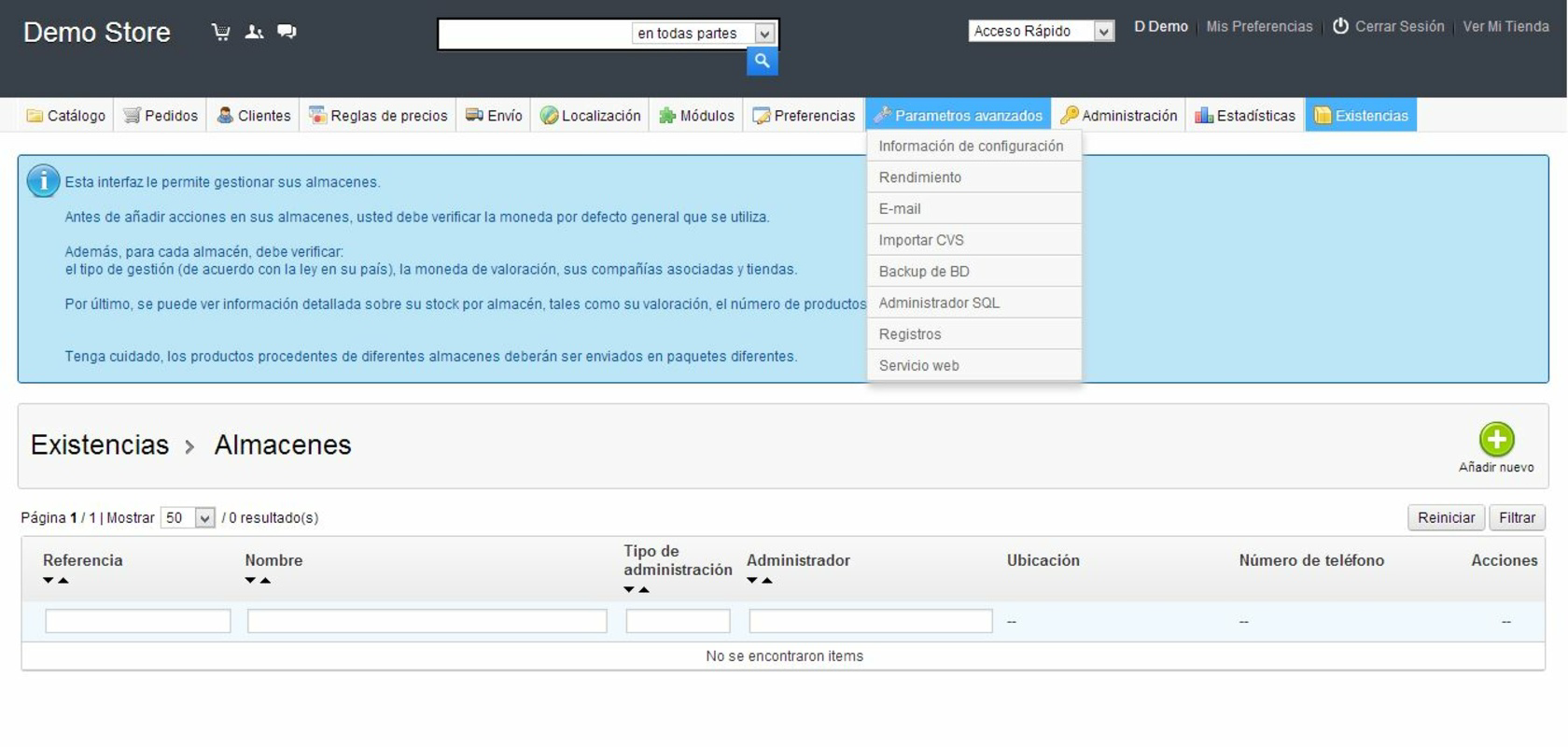Open the Catálogo tab

pyautogui.click(x=65, y=115)
